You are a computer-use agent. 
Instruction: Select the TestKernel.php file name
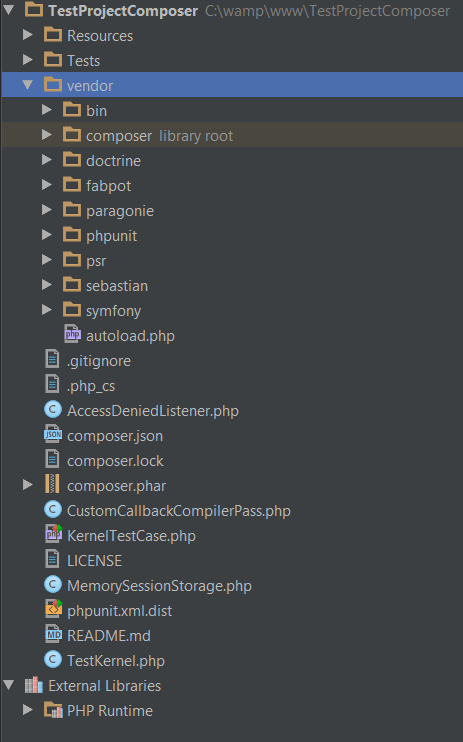point(116,661)
